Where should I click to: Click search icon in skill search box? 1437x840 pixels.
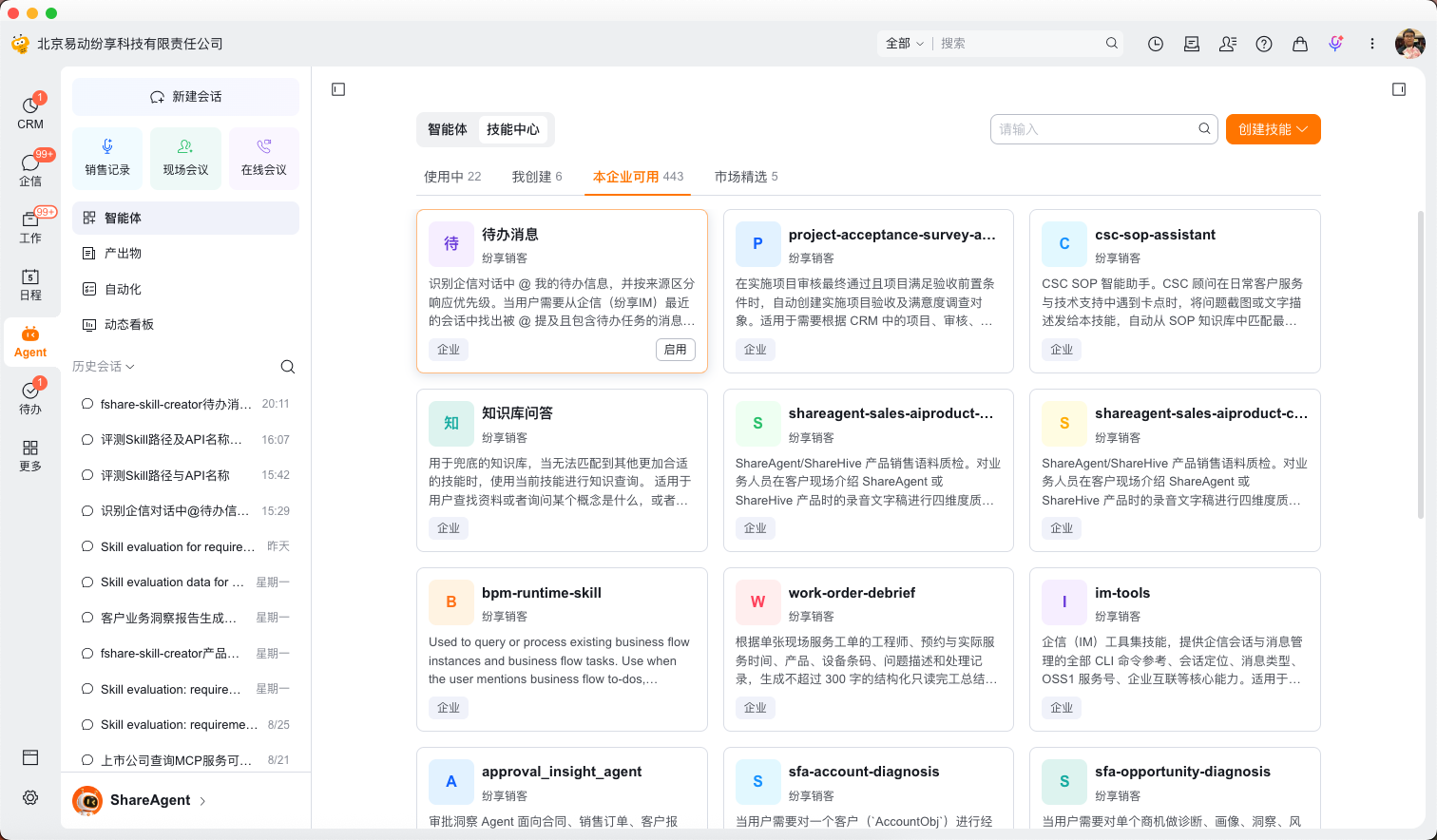[1204, 129]
